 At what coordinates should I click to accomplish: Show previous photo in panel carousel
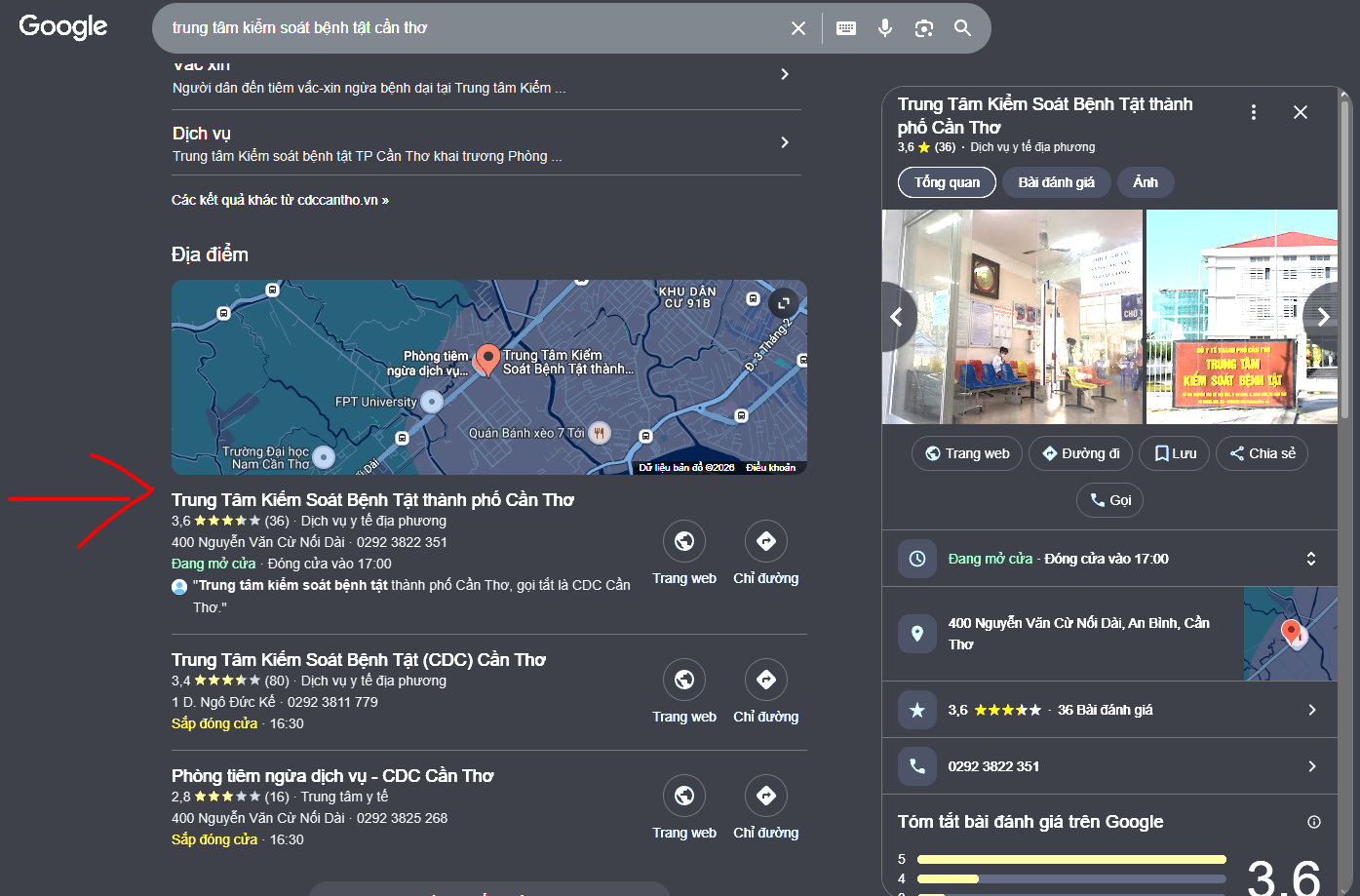click(x=897, y=317)
